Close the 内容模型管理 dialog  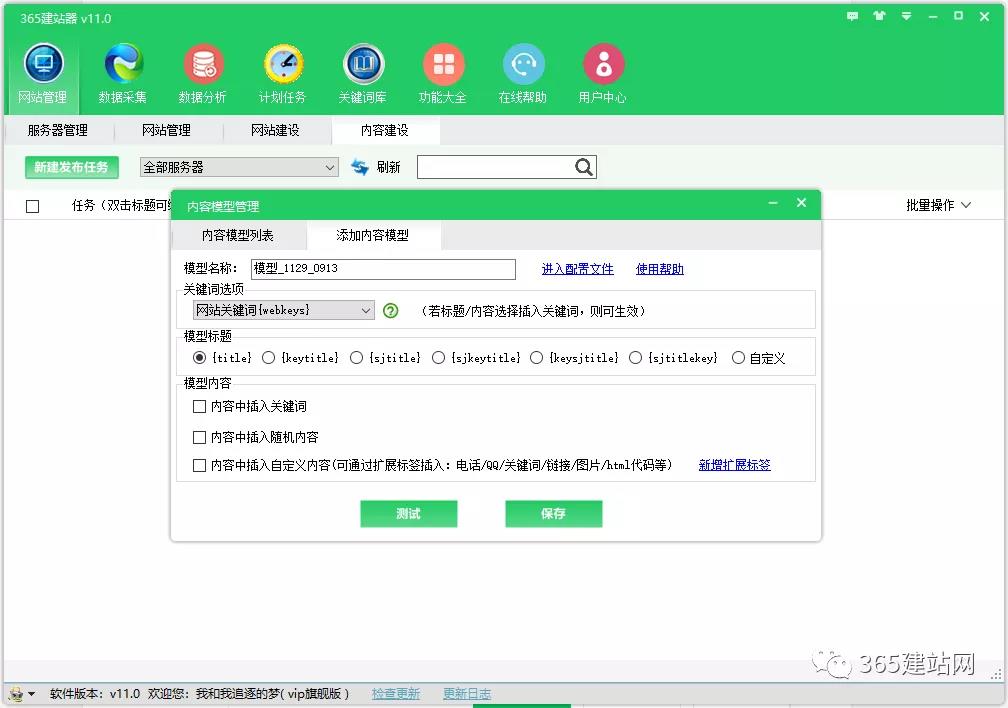(x=802, y=203)
